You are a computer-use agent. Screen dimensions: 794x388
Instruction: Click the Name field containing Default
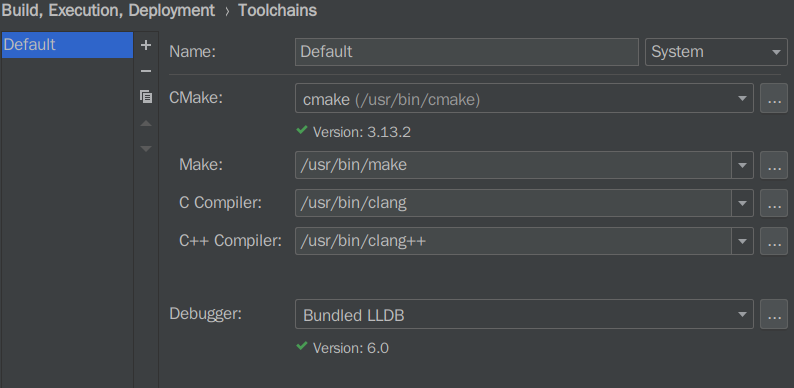(x=467, y=52)
